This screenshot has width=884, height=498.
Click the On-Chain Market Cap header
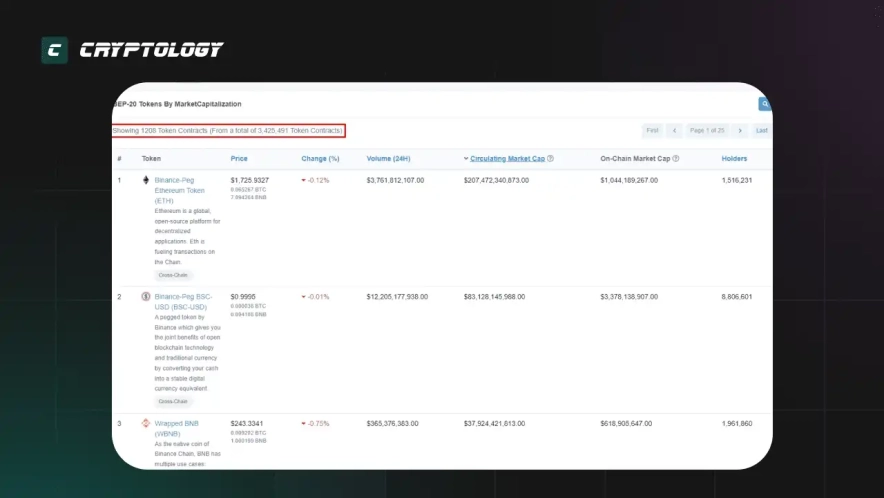tap(635, 158)
